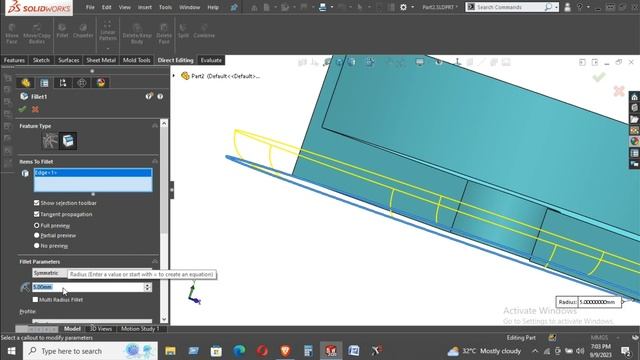Click the viewport red cancel X
Viewport: 640px width, 360px height.
(619, 91)
